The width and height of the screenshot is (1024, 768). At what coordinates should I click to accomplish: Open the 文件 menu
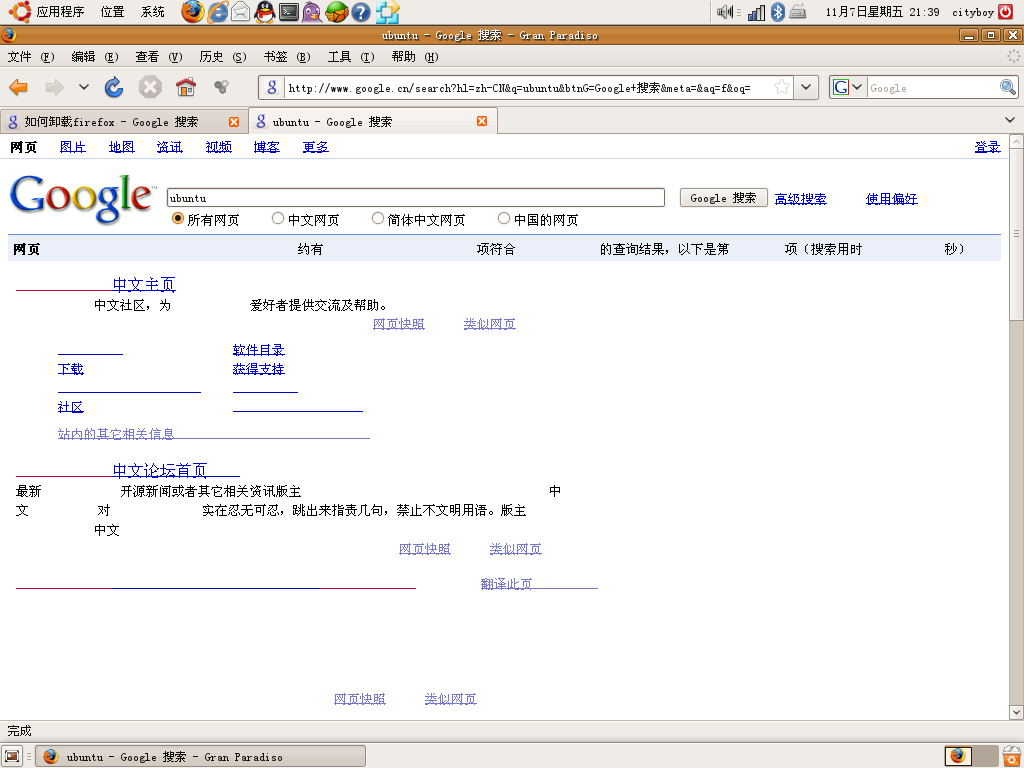click(x=31, y=57)
